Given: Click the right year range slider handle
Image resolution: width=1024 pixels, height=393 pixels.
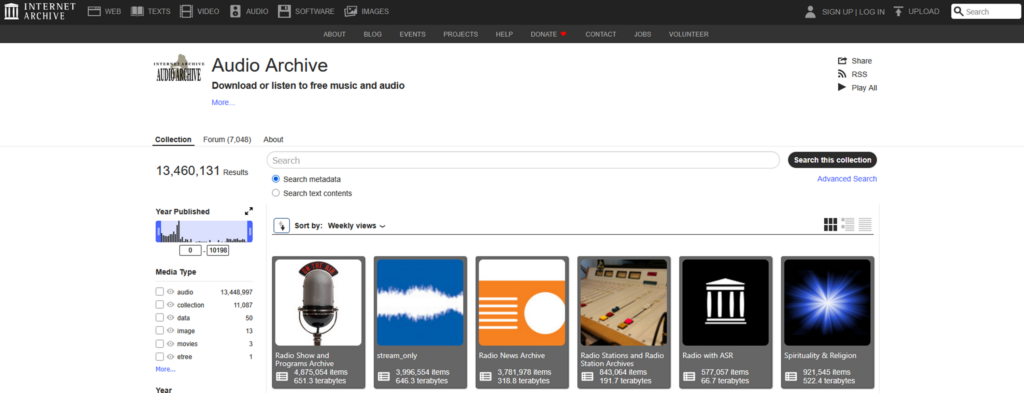Looking at the screenshot, I should [250, 231].
